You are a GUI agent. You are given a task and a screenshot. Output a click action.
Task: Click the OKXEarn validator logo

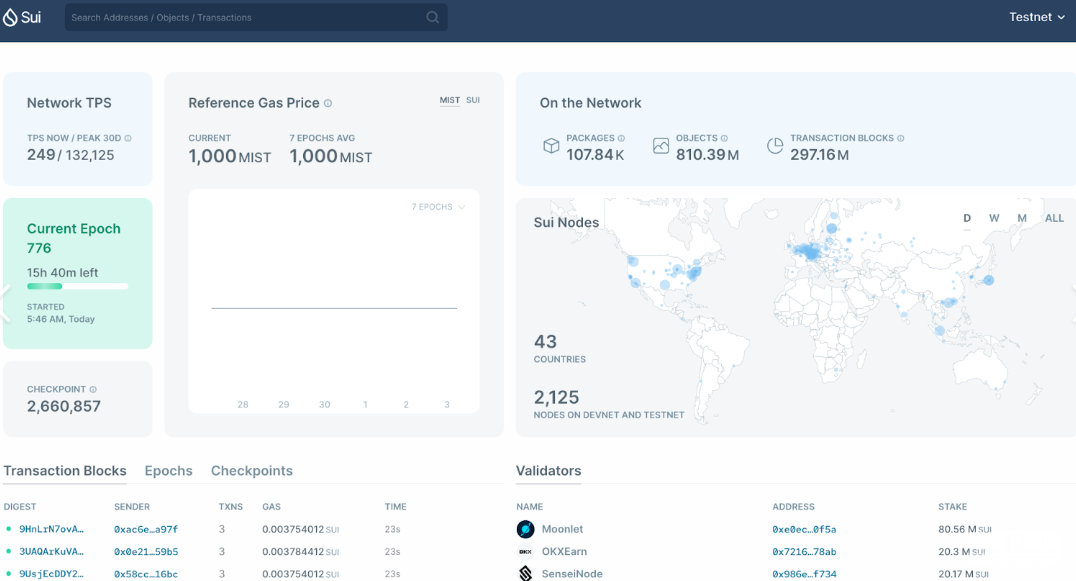click(525, 551)
